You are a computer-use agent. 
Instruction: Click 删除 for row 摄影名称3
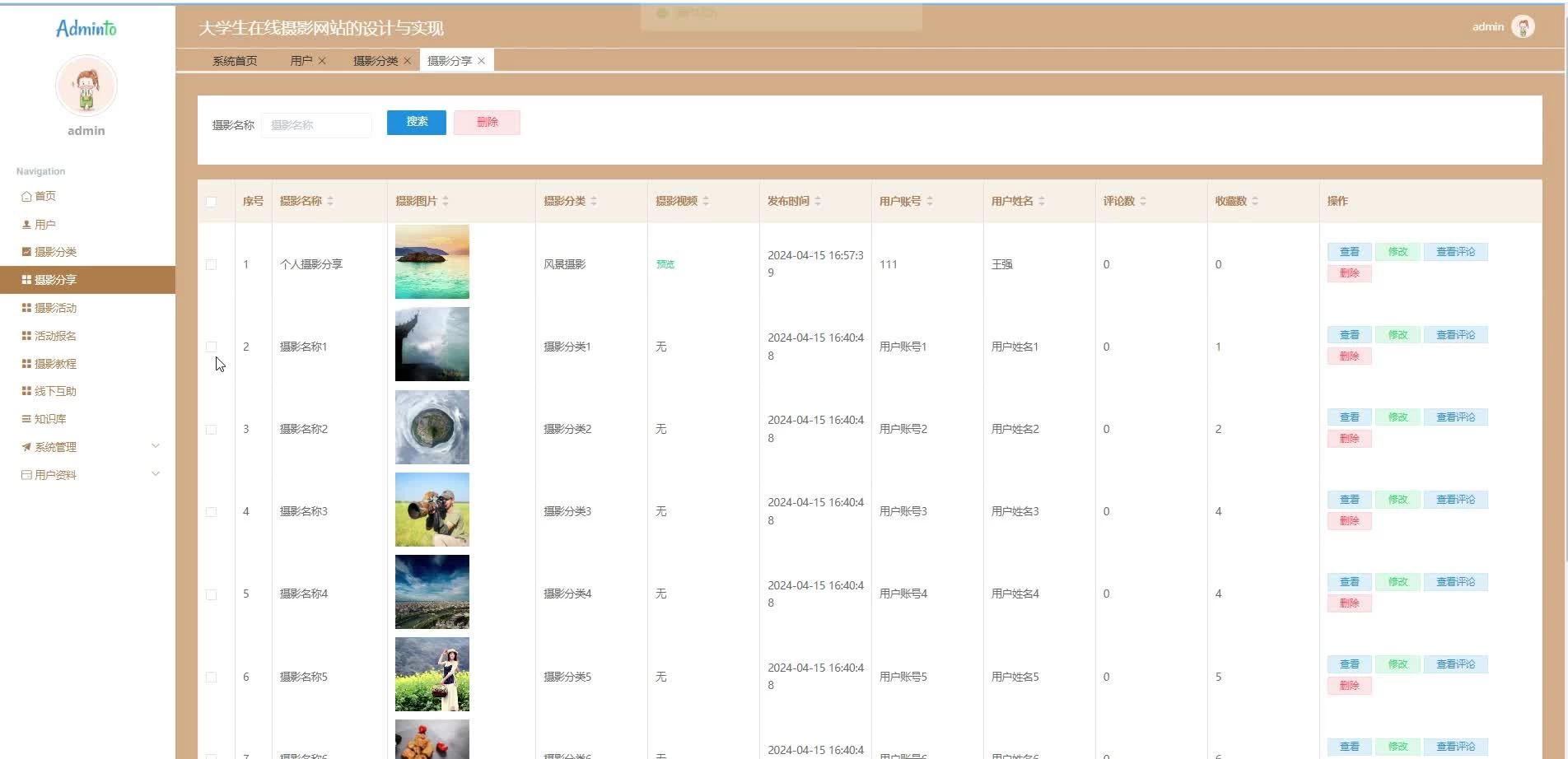click(x=1349, y=521)
